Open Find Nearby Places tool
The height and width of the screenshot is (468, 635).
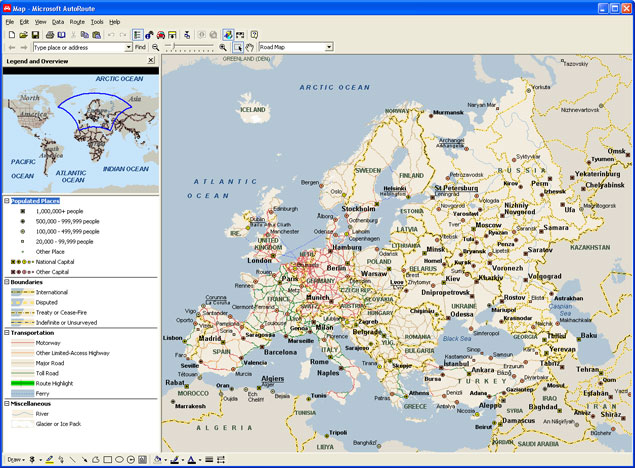click(x=149, y=35)
